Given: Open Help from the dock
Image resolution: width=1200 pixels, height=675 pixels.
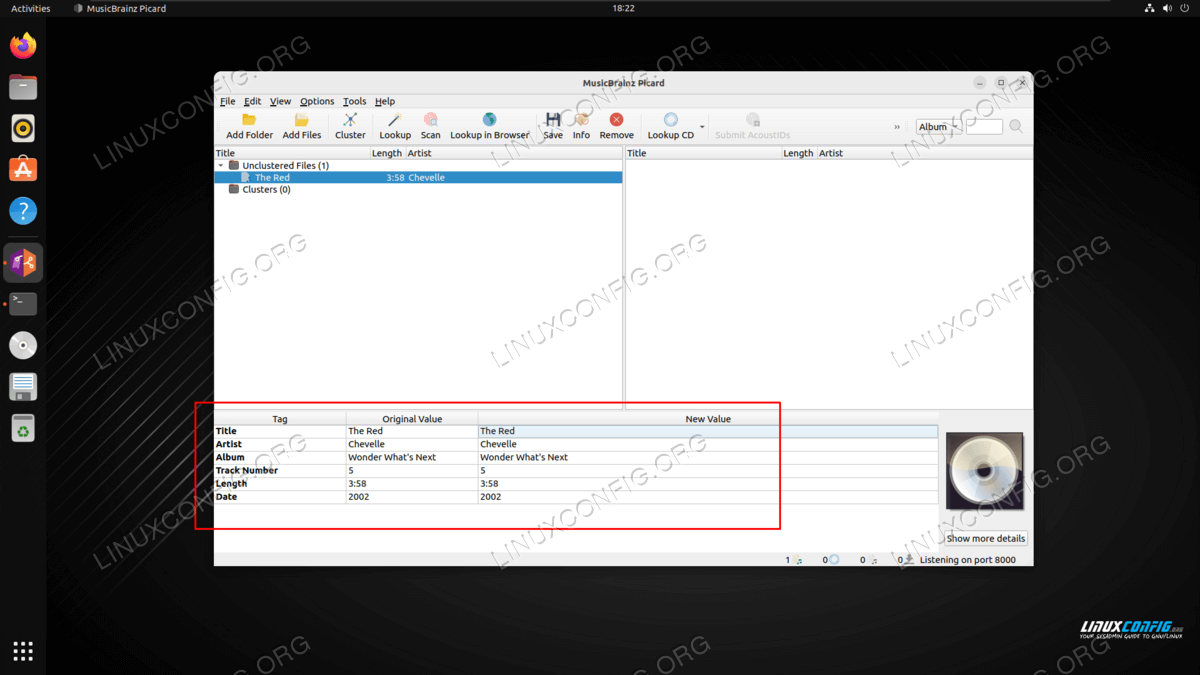Looking at the screenshot, I should tap(23, 210).
